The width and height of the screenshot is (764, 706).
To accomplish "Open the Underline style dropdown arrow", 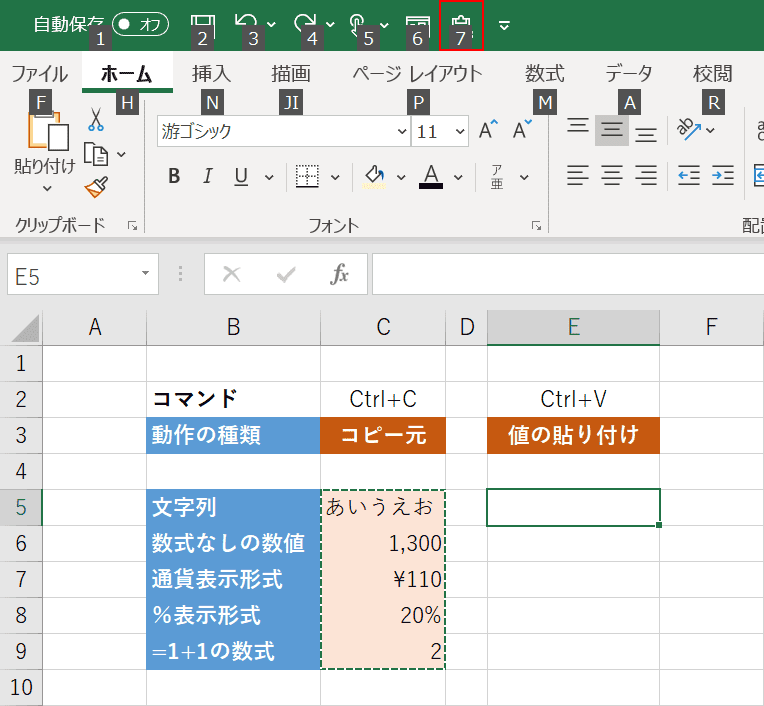I will (x=269, y=177).
